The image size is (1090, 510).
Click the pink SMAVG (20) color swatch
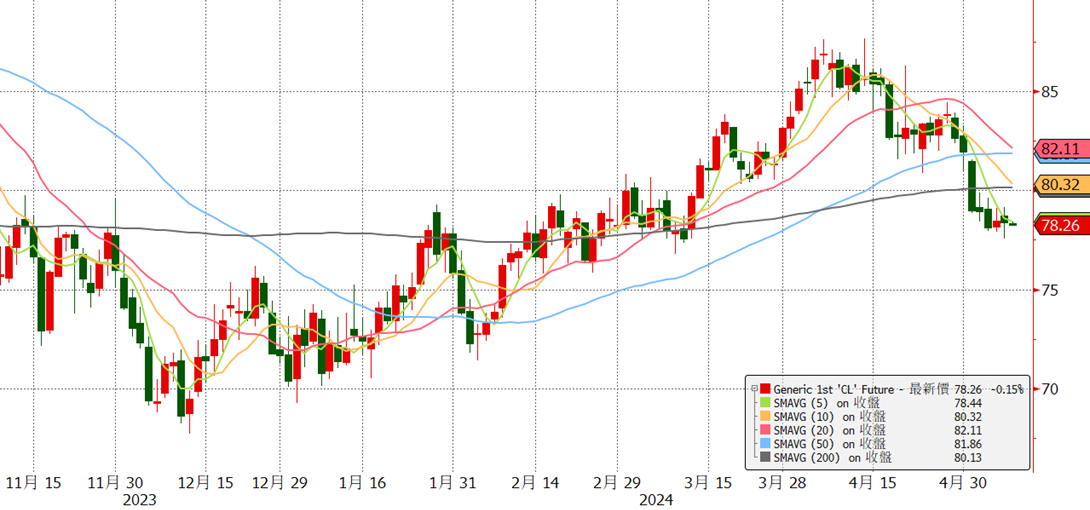coord(766,429)
